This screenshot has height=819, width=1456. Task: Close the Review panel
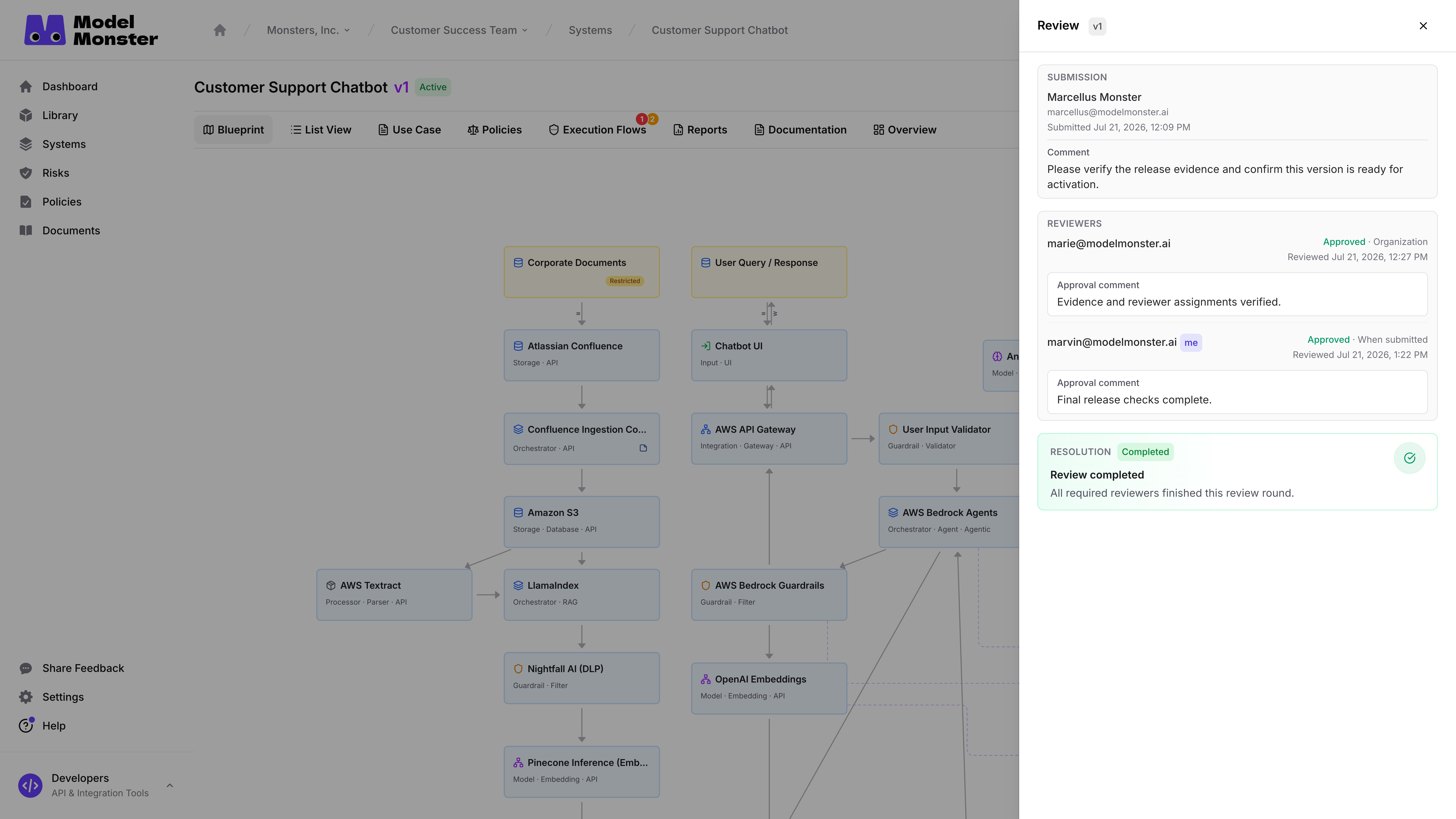1423,26
